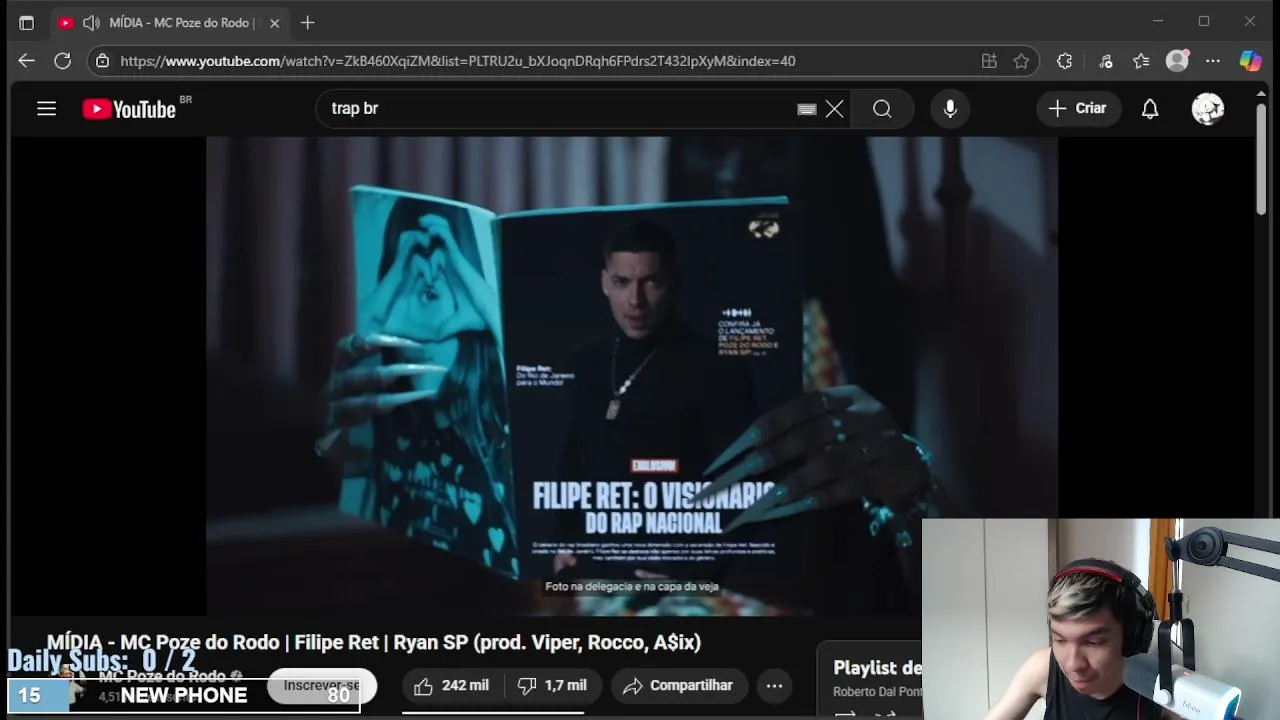Select the MÍDIA - MC Poze do Rodo tab
Image resolution: width=1280 pixels, height=720 pixels.
[170, 22]
